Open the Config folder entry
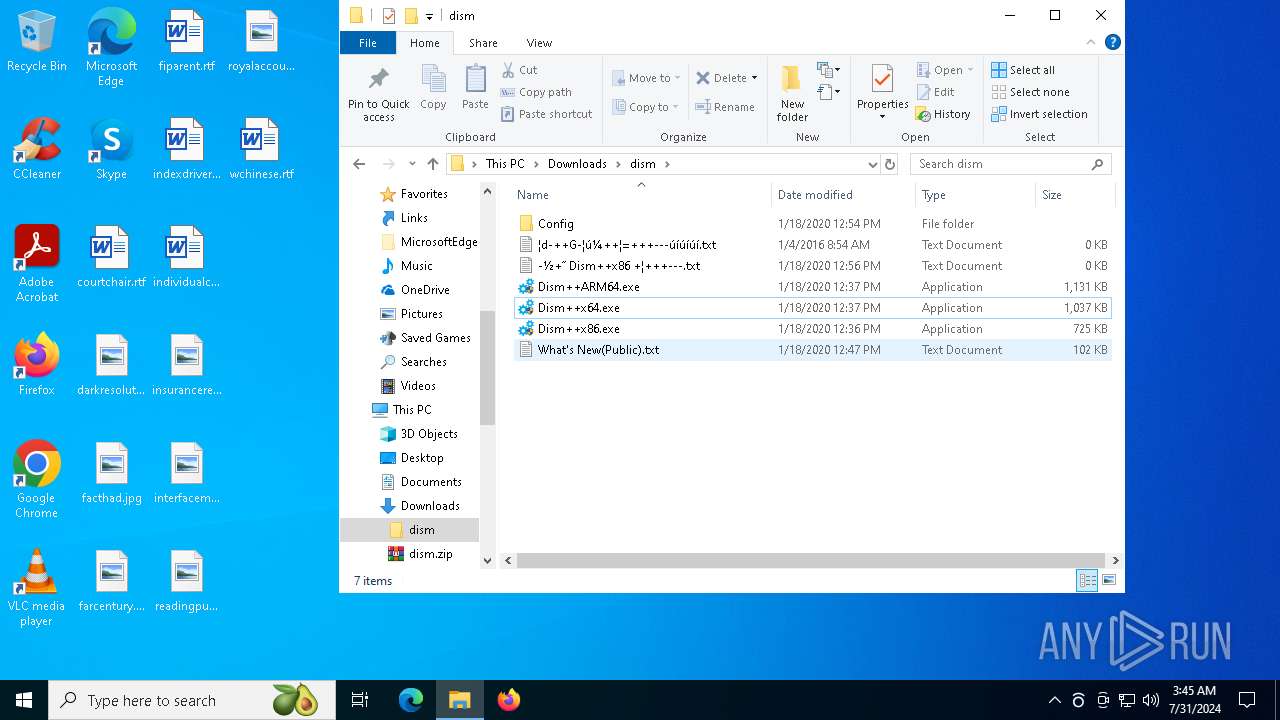This screenshot has height=720, width=1280. click(812, 224)
